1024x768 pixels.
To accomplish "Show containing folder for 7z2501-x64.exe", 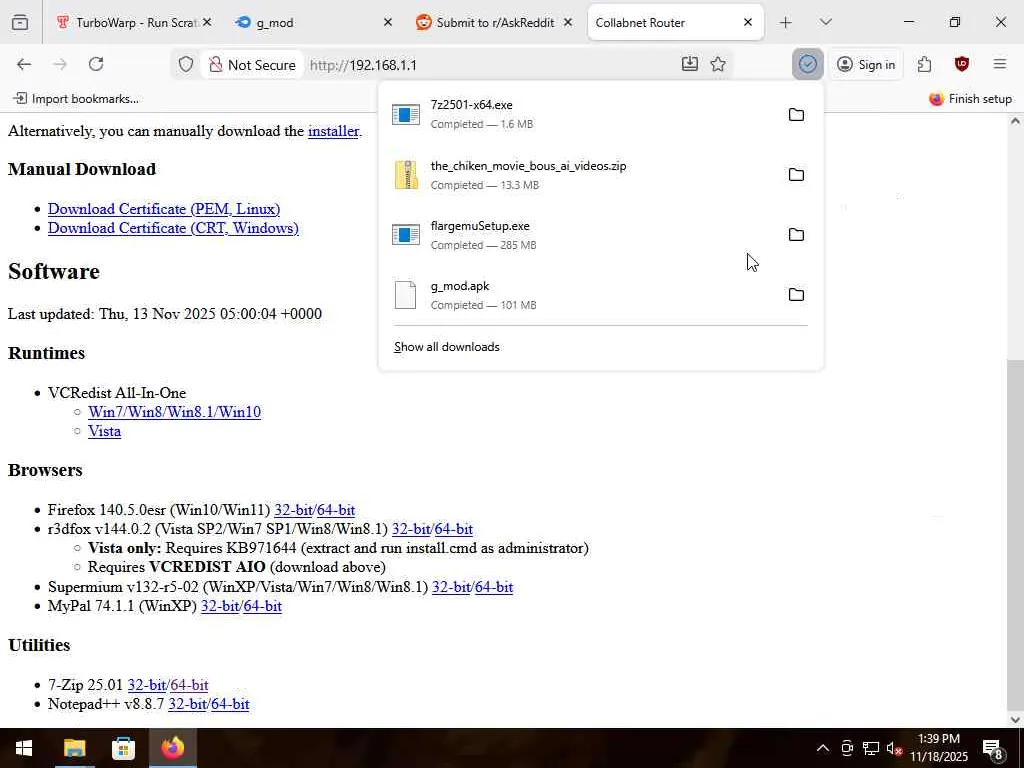I will (796, 115).
